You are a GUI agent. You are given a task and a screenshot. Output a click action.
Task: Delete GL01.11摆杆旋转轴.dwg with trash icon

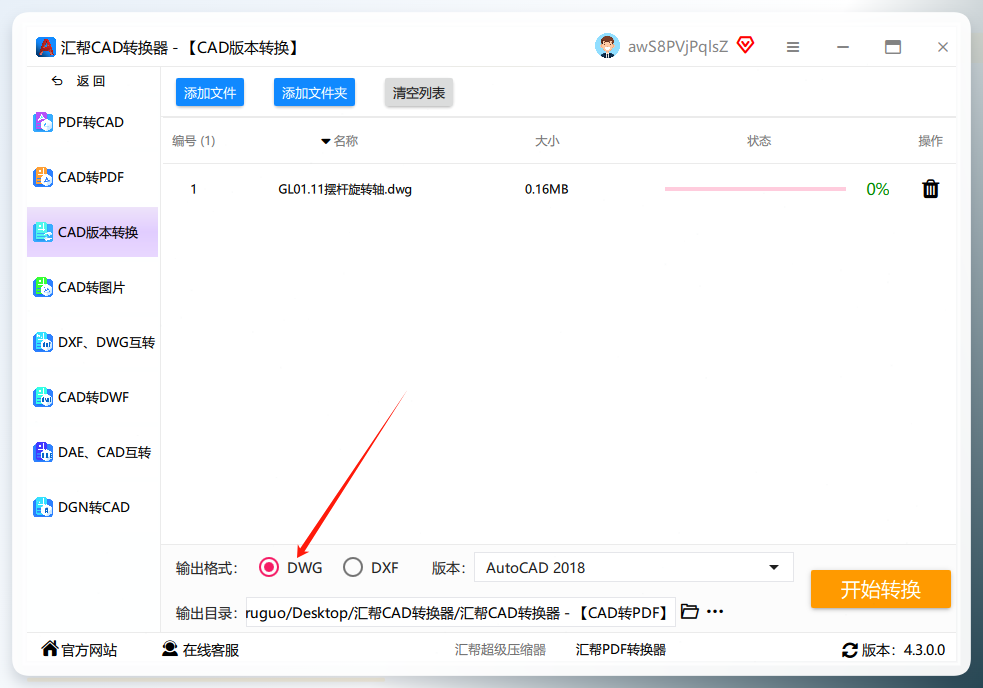pyautogui.click(x=930, y=189)
